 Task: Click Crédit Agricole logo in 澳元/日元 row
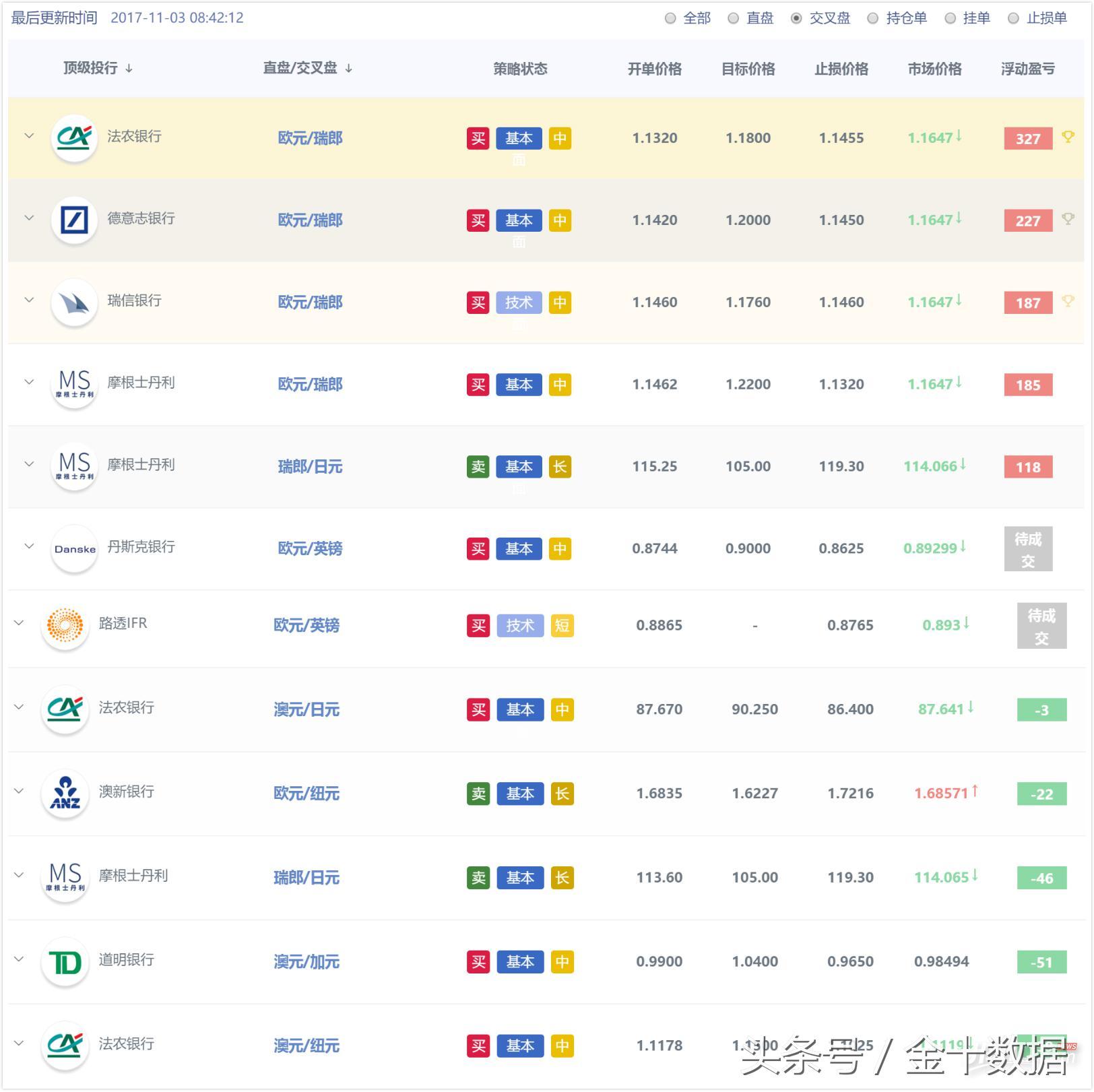pyautogui.click(x=65, y=709)
